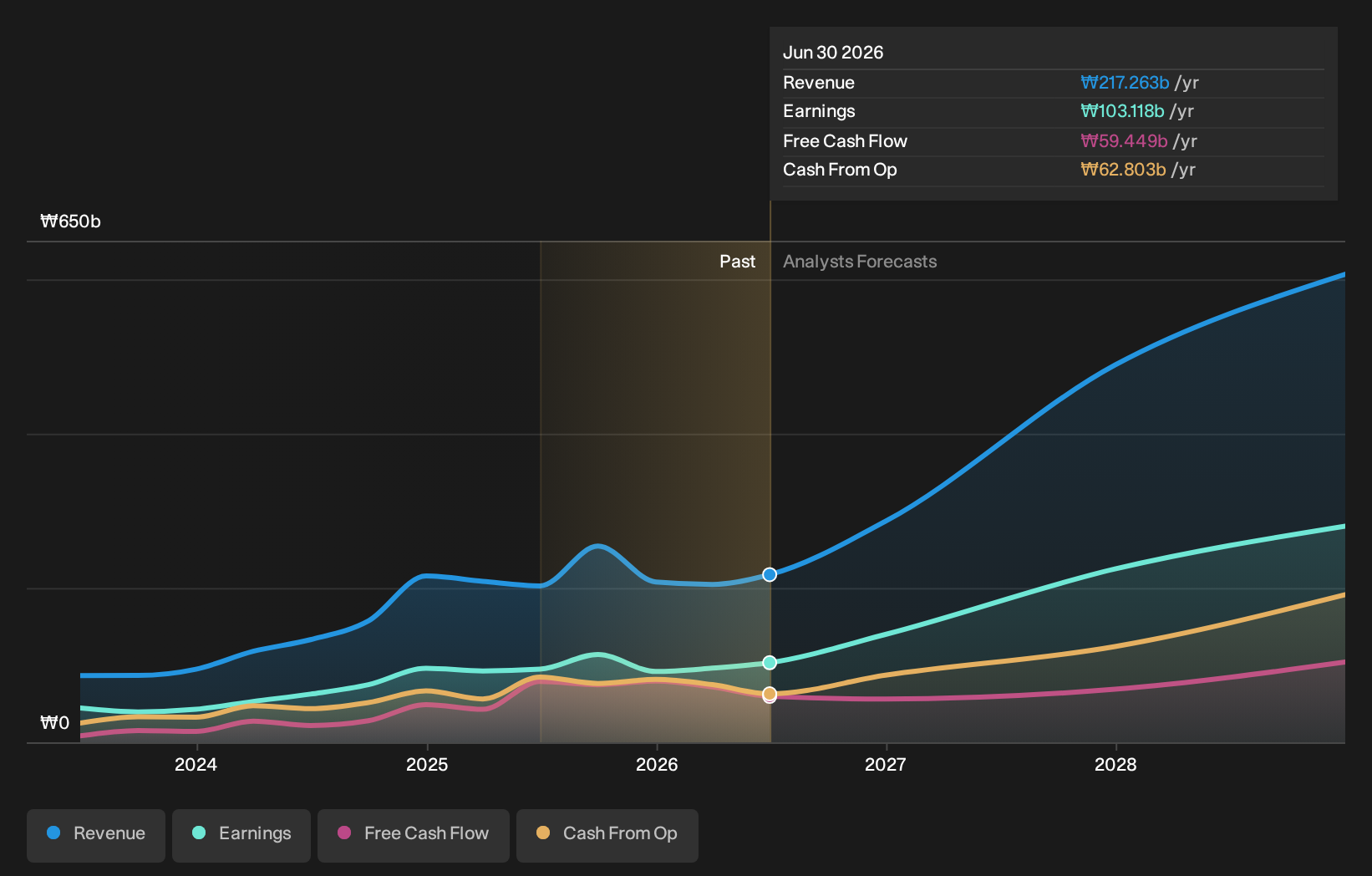Click the Jun 30 2026 tooltip date
This screenshot has width=1372, height=876.
pos(833,53)
